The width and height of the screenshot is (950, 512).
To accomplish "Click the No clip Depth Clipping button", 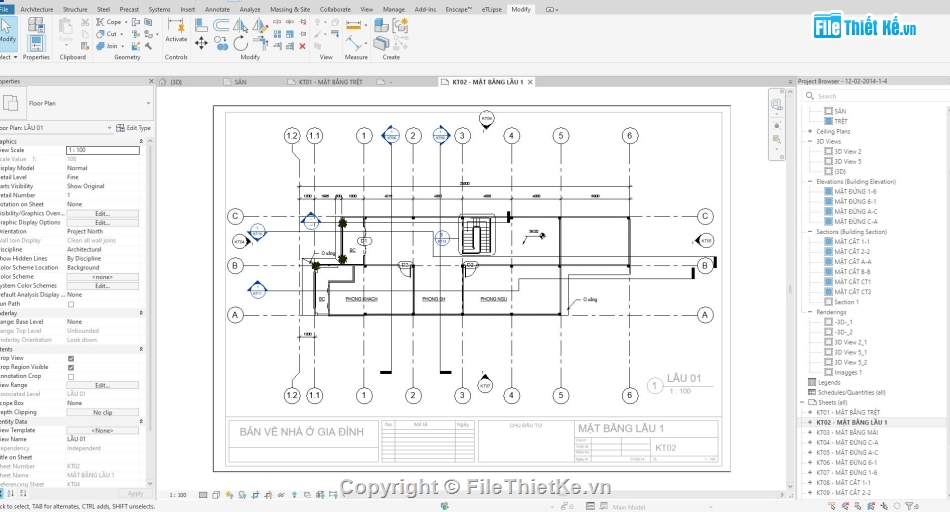I will (x=102, y=412).
